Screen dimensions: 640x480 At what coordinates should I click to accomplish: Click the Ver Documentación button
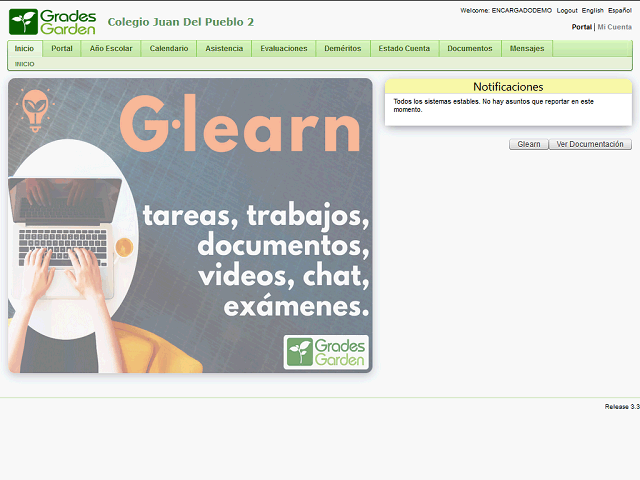point(590,144)
